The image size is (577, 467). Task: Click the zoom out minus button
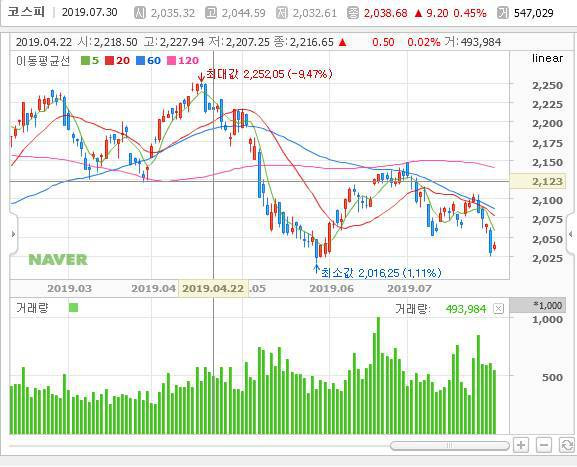click(x=544, y=445)
